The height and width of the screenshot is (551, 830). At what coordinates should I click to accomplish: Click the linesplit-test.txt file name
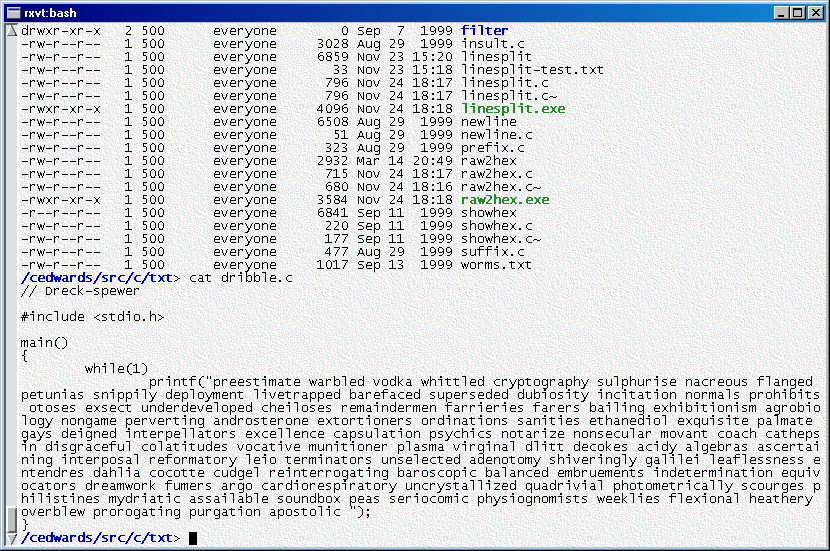coord(532,70)
